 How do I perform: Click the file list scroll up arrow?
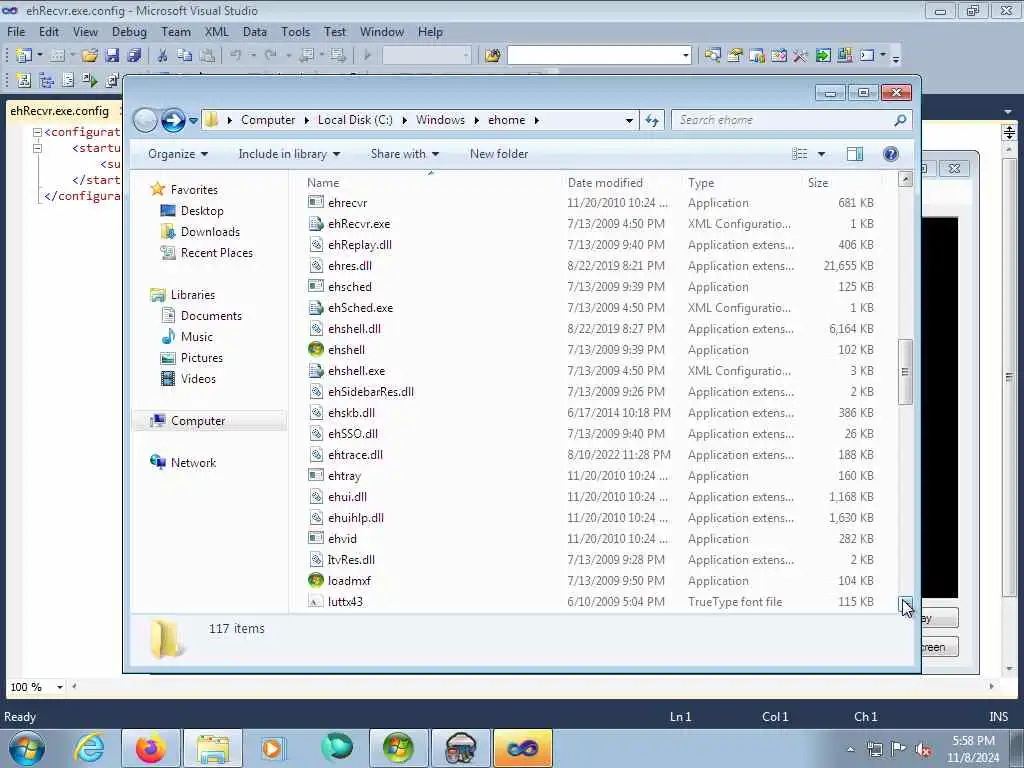tap(905, 179)
